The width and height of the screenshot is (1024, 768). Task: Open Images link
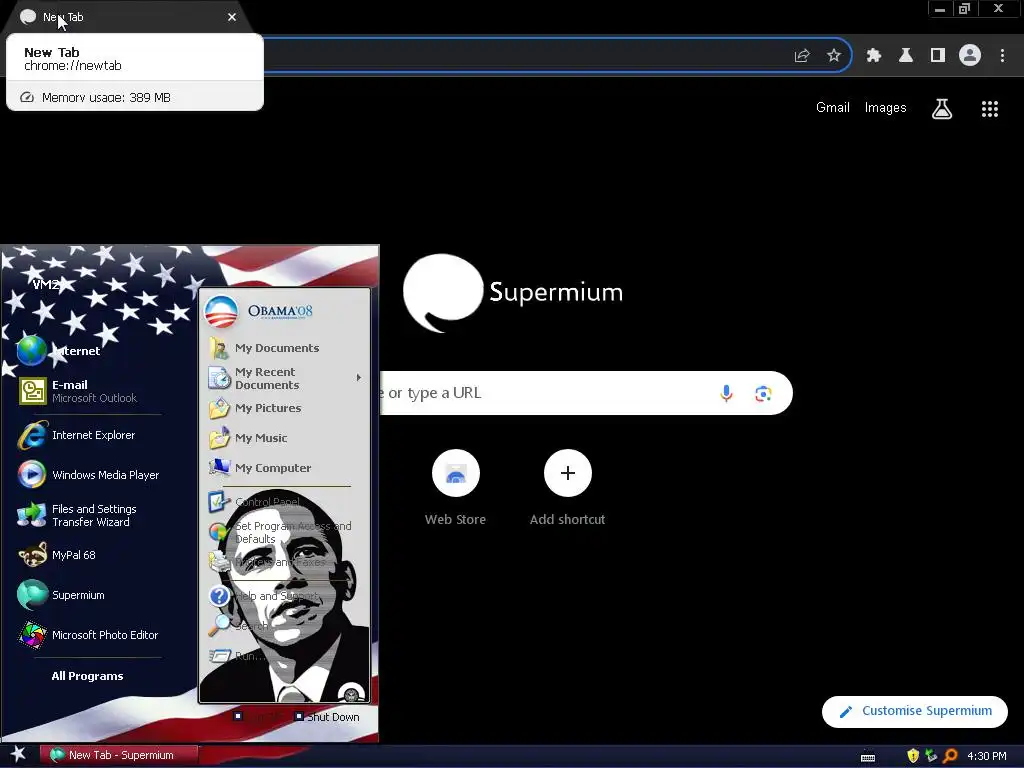point(886,108)
